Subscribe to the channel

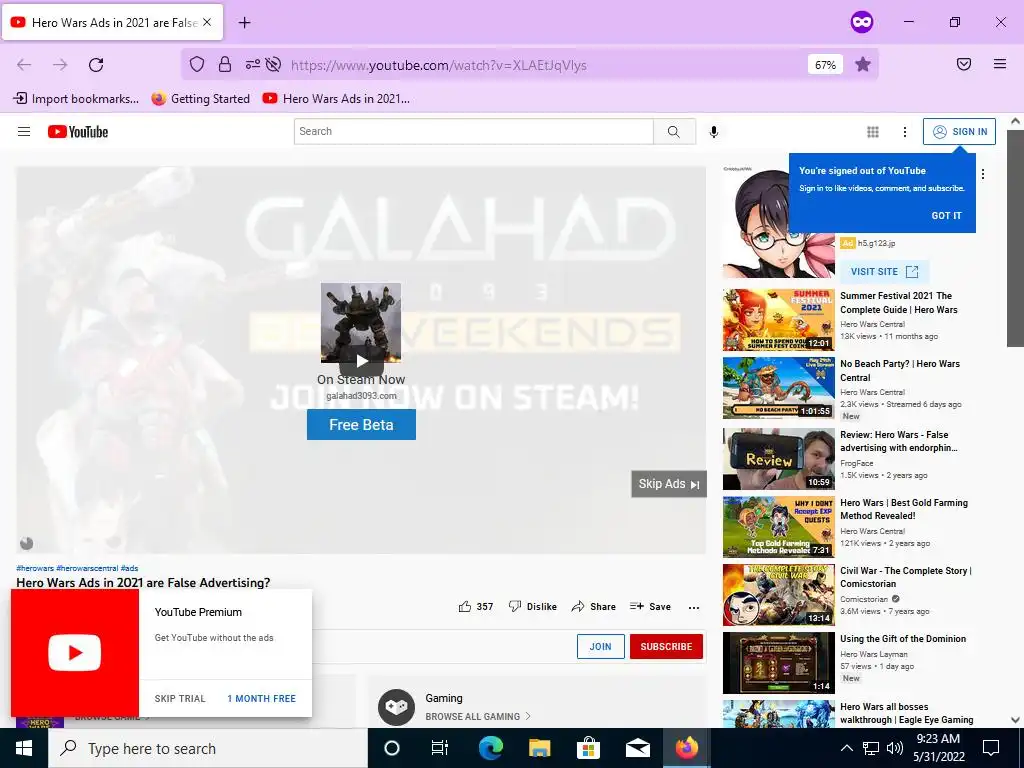(666, 647)
